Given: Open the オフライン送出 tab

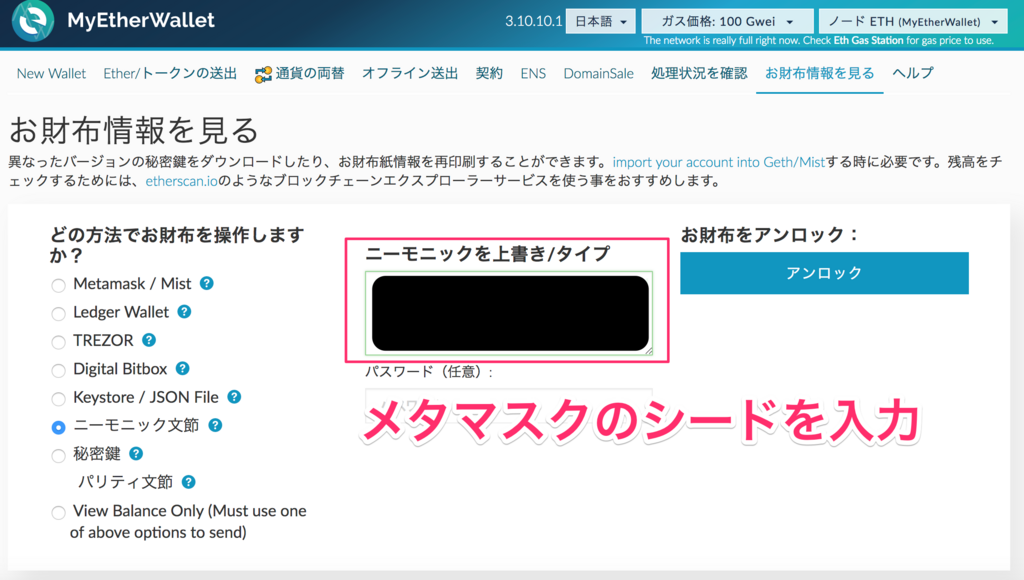Looking at the screenshot, I should [410, 73].
